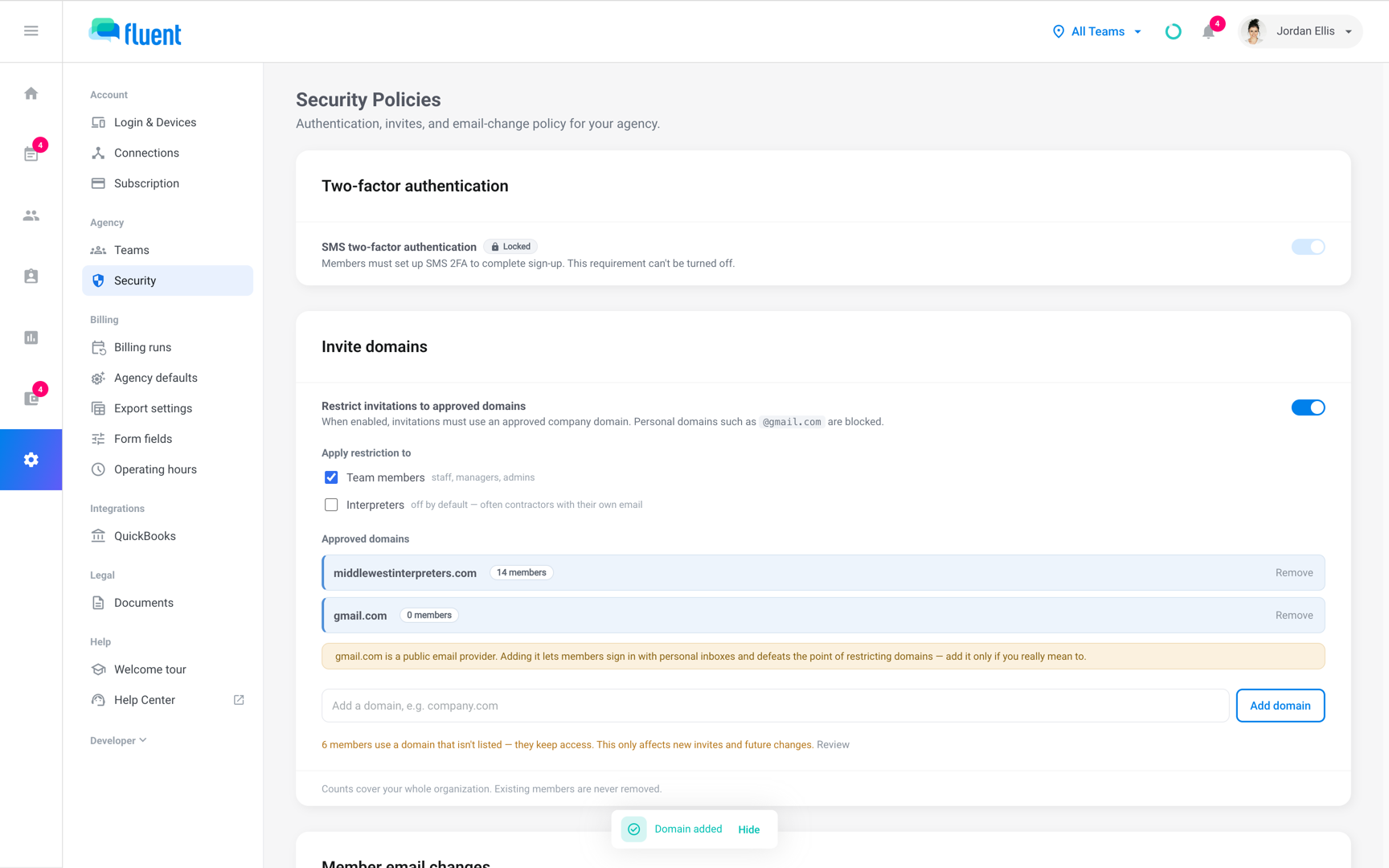Open Billing runs
This screenshot has width=1389, height=868.
click(167, 347)
